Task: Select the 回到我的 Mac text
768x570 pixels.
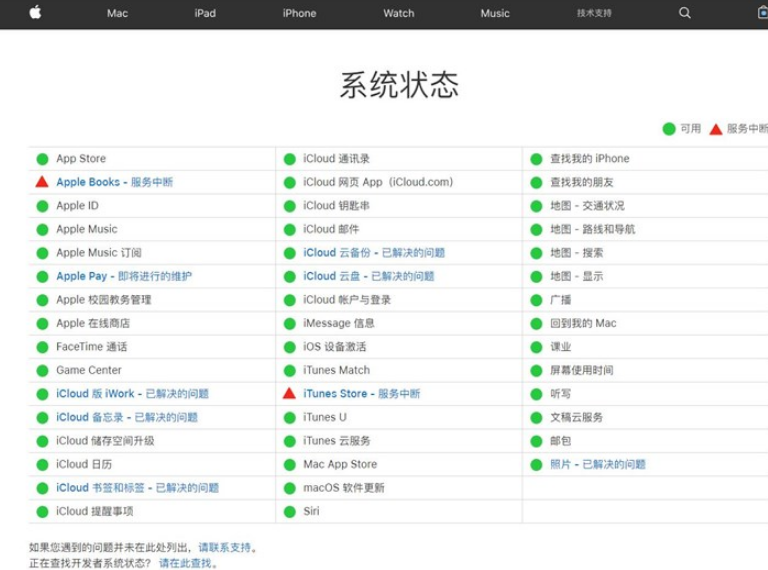Action: click(x=583, y=323)
